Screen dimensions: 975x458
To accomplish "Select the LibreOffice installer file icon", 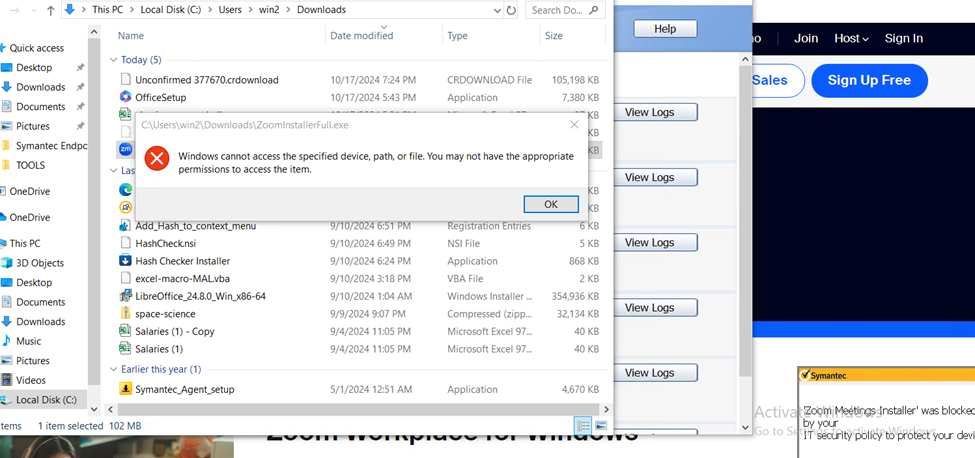I will pyautogui.click(x=125, y=296).
